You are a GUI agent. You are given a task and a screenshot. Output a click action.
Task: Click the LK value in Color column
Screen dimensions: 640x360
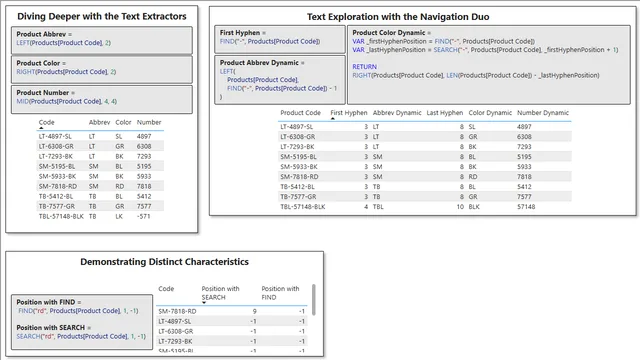tap(119, 216)
